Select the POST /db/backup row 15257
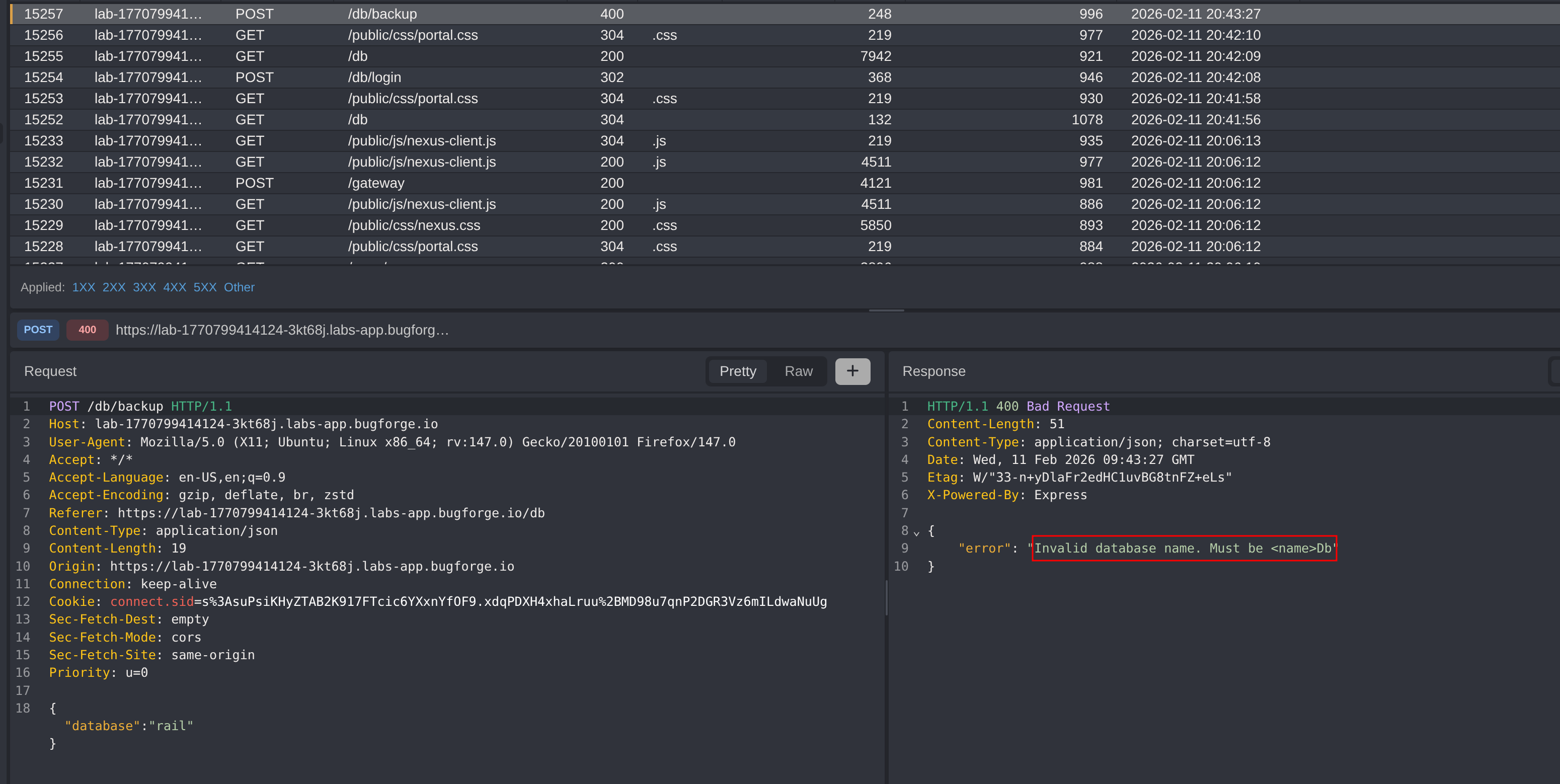Viewport: 1560px width, 784px height. [381, 14]
